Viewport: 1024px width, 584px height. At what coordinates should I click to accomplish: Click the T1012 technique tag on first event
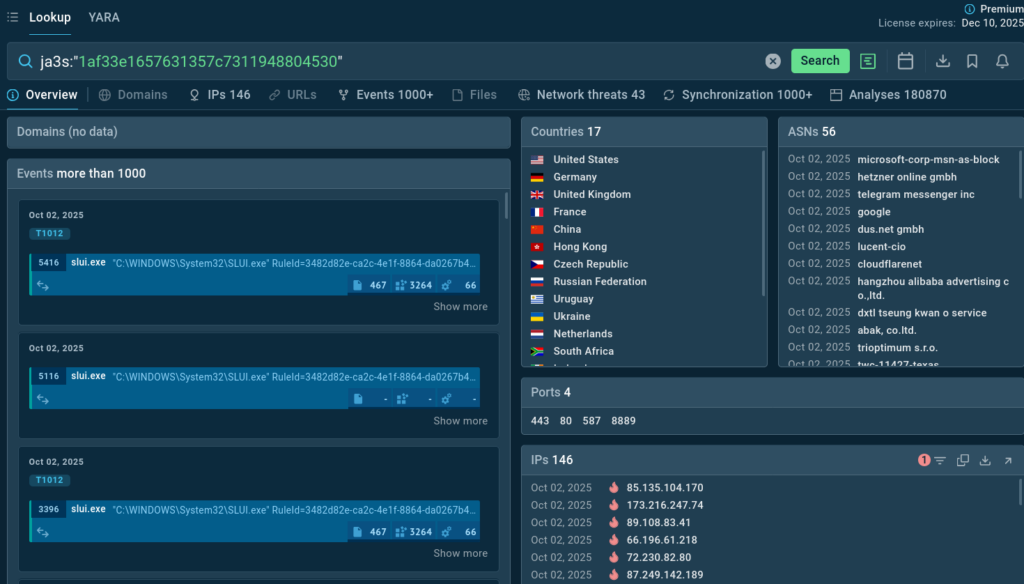48,234
